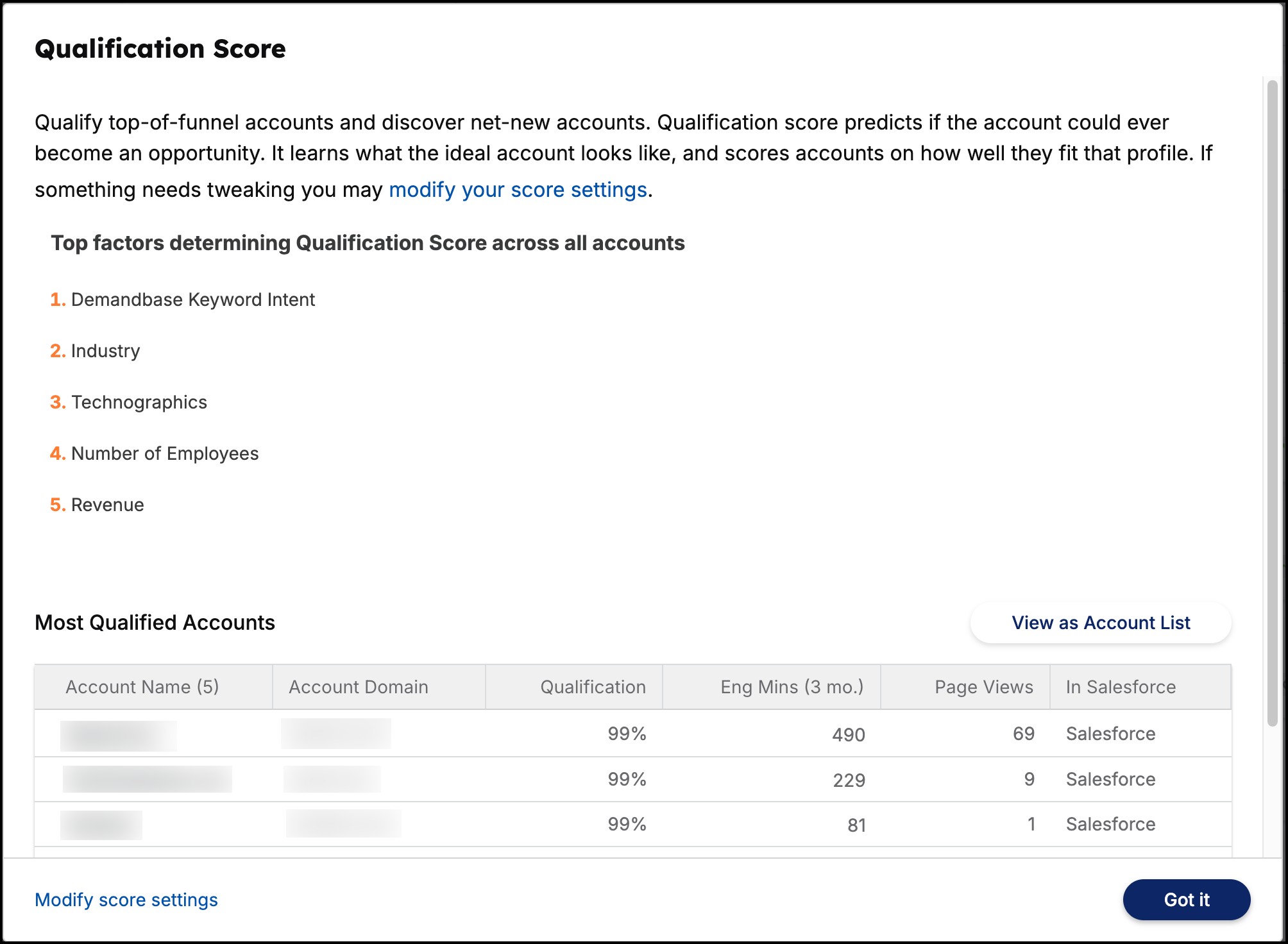Click the Got it button
Screen dimensions: 1288x944
pos(1186,900)
